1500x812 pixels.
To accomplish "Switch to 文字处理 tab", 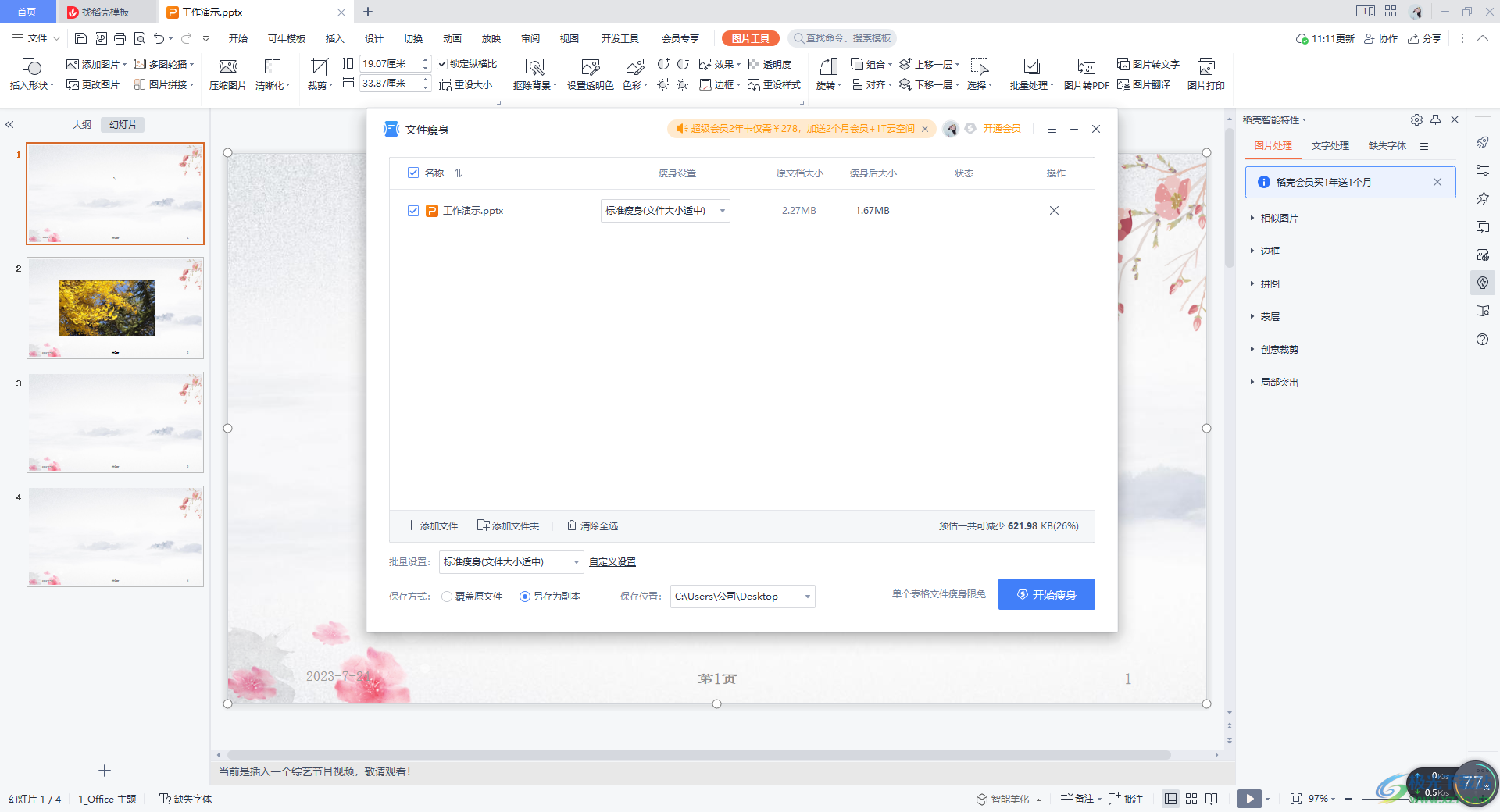I will pos(1330,145).
